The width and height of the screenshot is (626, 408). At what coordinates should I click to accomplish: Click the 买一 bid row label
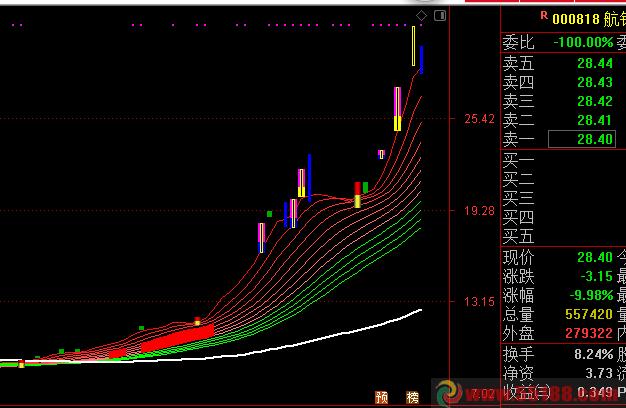click(518, 160)
